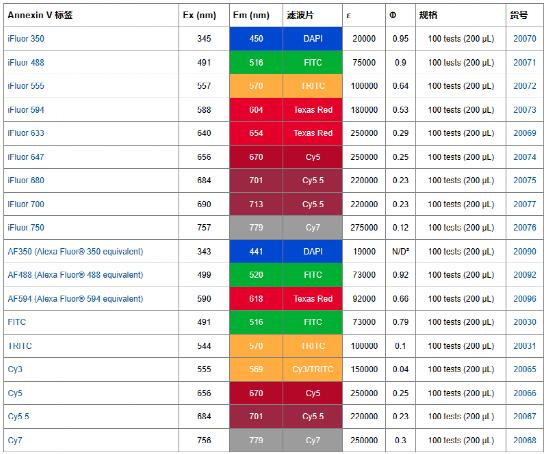Open the iFluor 647 product link
Viewport: 548px width, 454px height.
click(x=26, y=157)
